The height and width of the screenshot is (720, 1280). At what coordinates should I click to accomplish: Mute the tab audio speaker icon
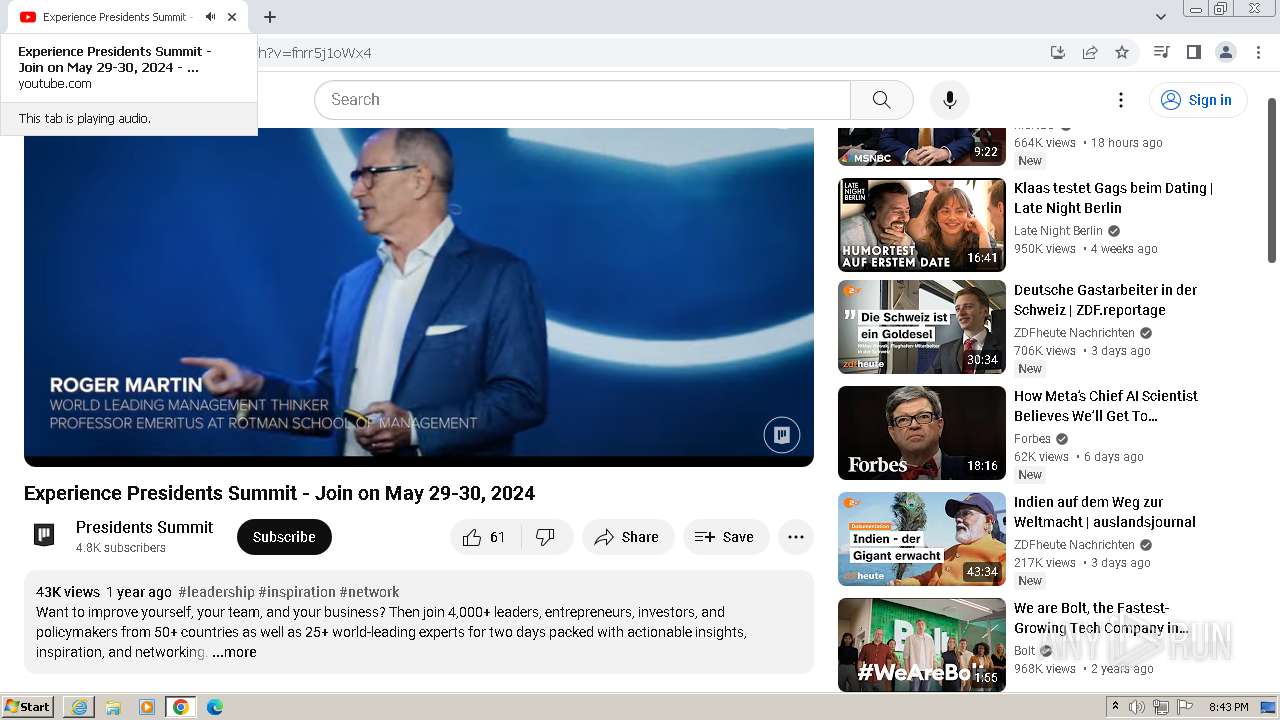point(210,17)
